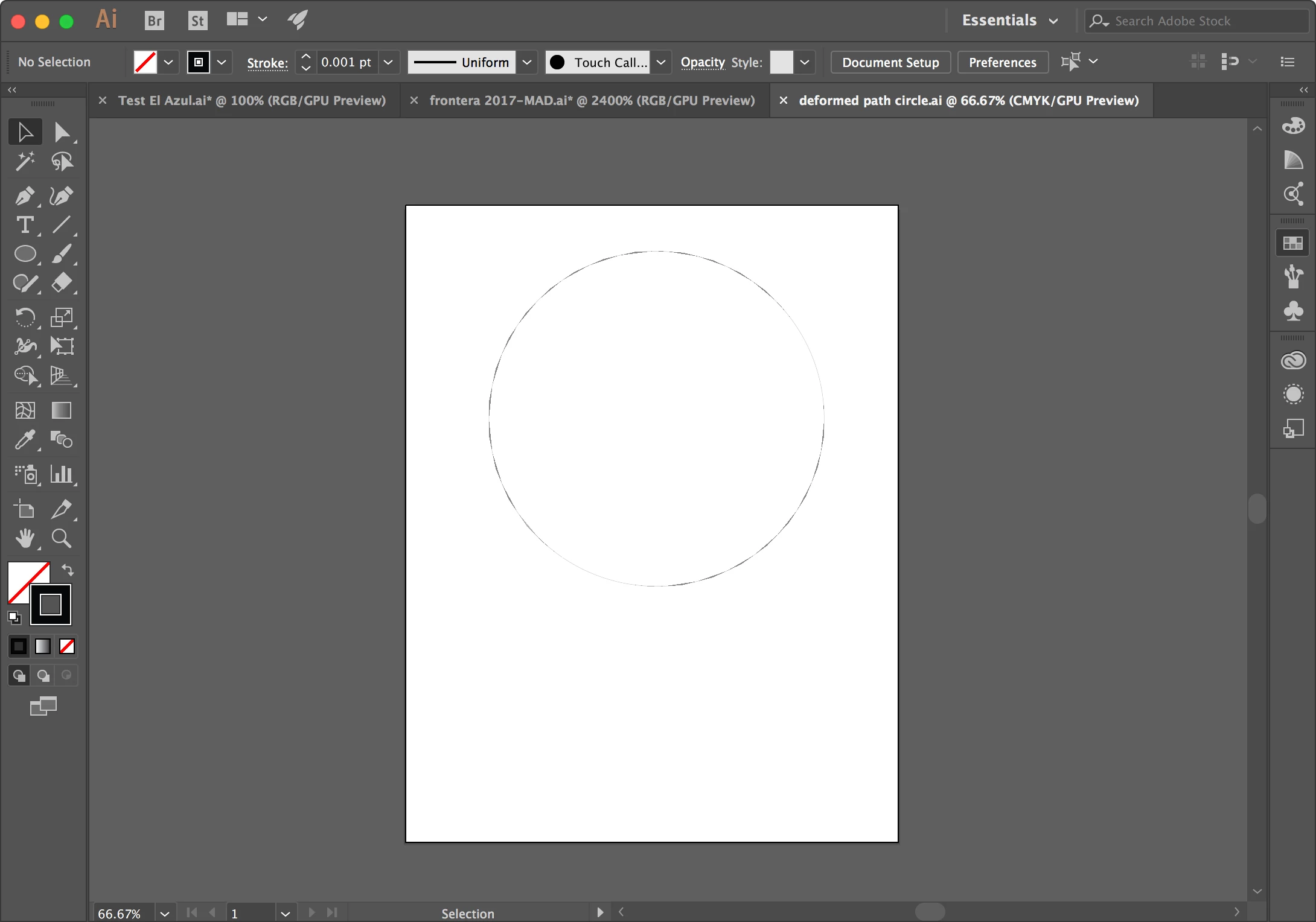
Task: Set the paint to None
Action: pos(67,646)
